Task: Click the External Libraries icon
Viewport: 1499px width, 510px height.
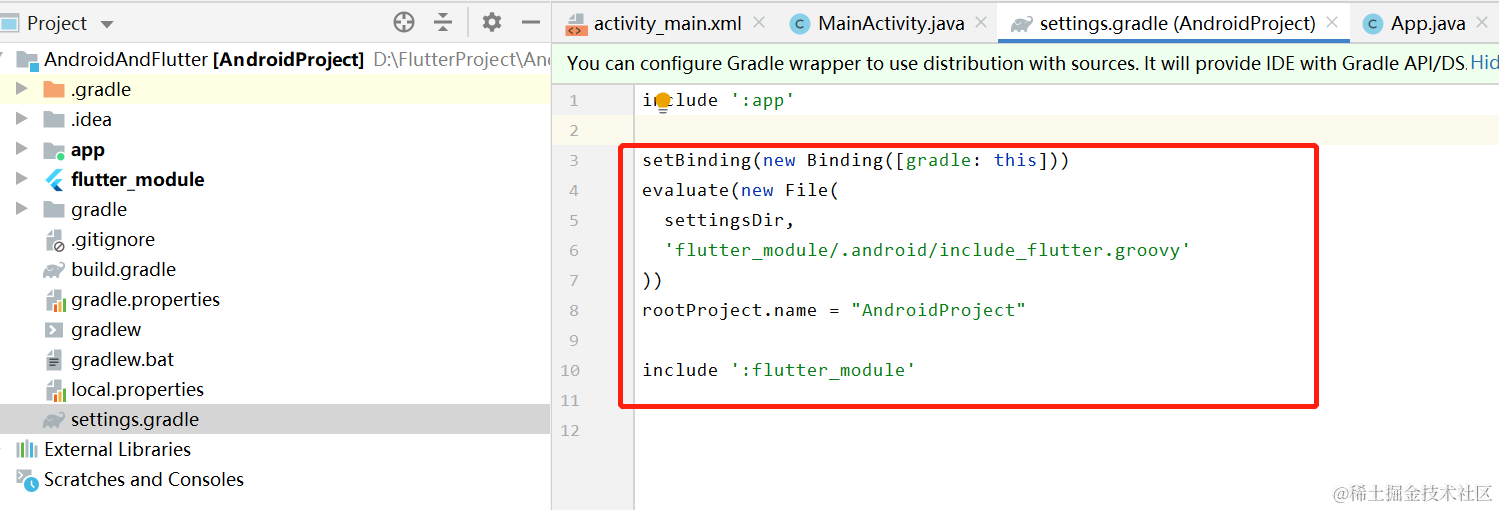Action: click(x=27, y=450)
